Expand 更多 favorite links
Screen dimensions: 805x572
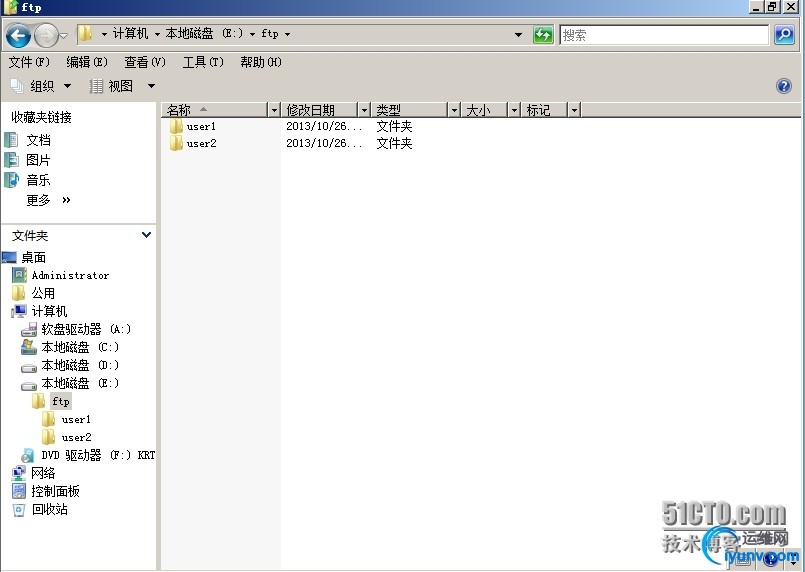[x=48, y=200]
